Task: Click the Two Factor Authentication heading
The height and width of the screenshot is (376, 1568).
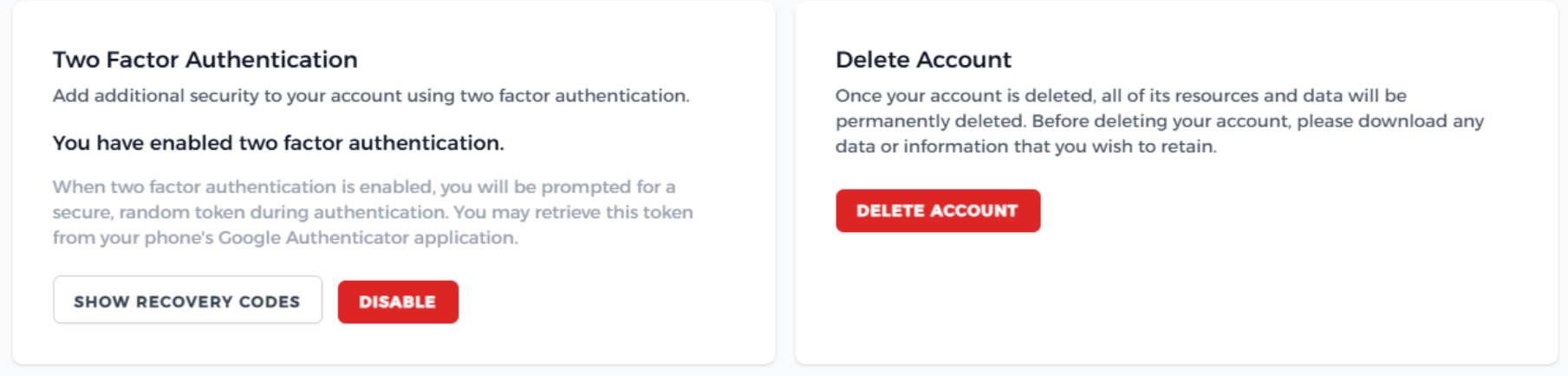Action: pyautogui.click(x=205, y=60)
